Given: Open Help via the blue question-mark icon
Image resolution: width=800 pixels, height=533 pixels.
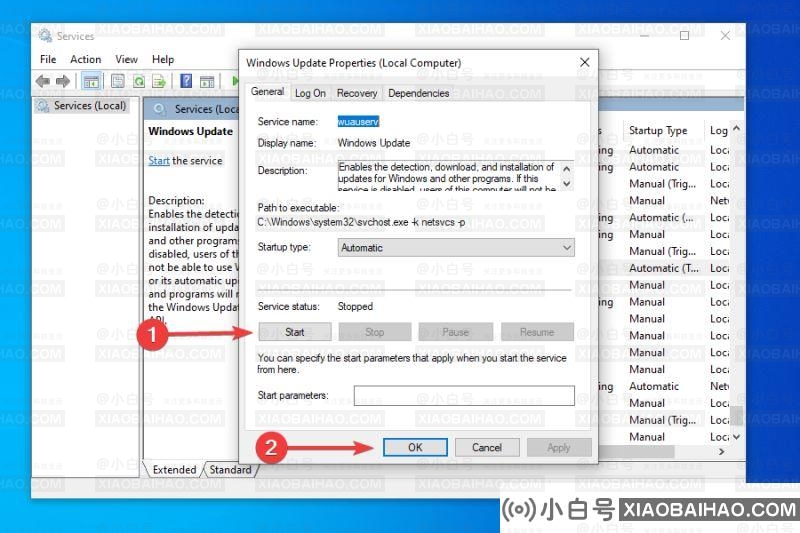Looking at the screenshot, I should [x=187, y=81].
